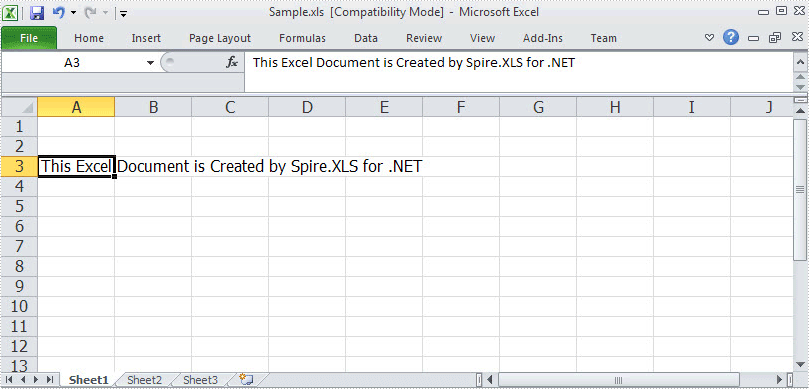Switch to the Sheet3 worksheet tab

coord(201,380)
